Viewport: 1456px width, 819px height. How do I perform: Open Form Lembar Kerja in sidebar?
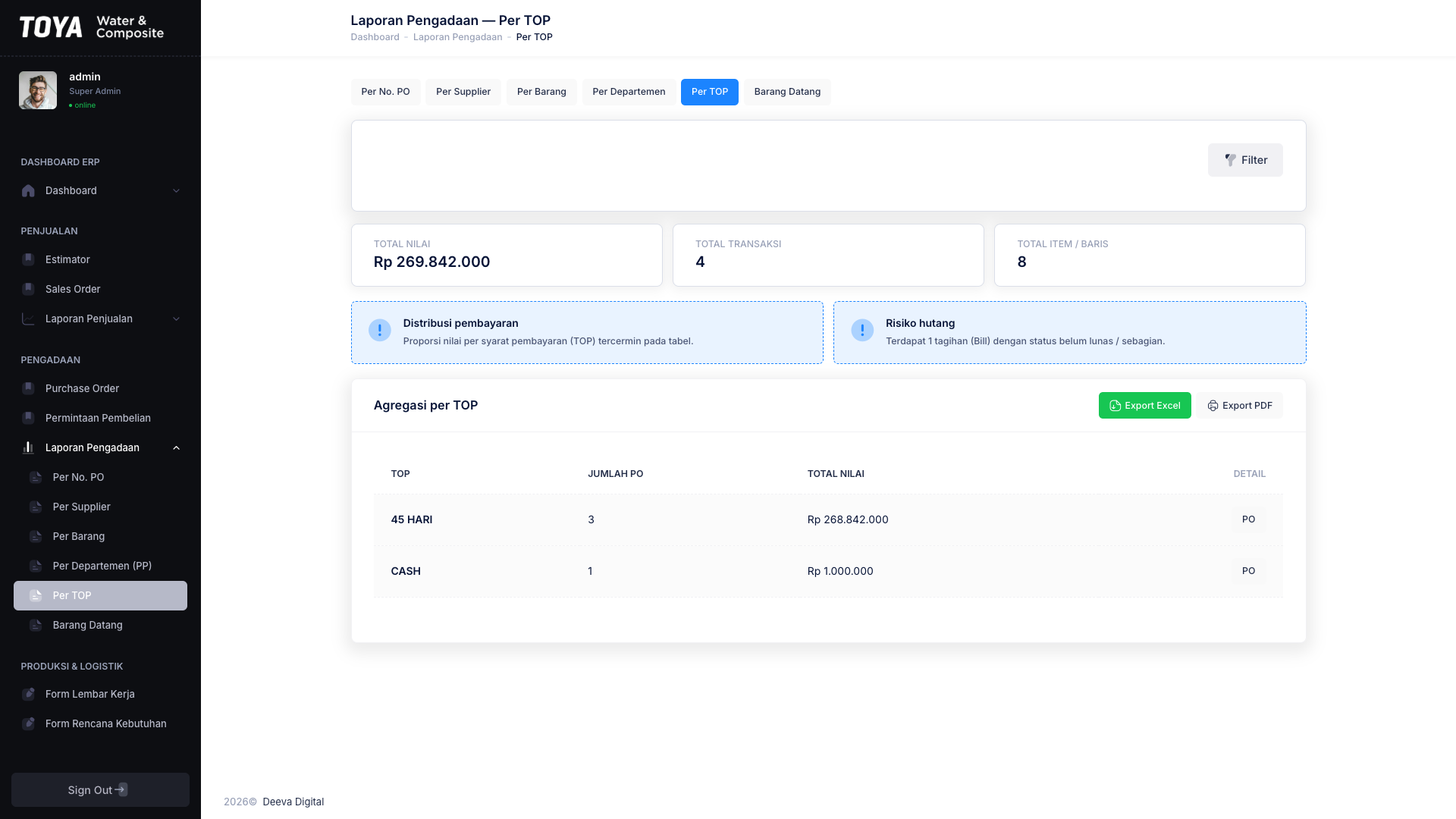point(100,694)
